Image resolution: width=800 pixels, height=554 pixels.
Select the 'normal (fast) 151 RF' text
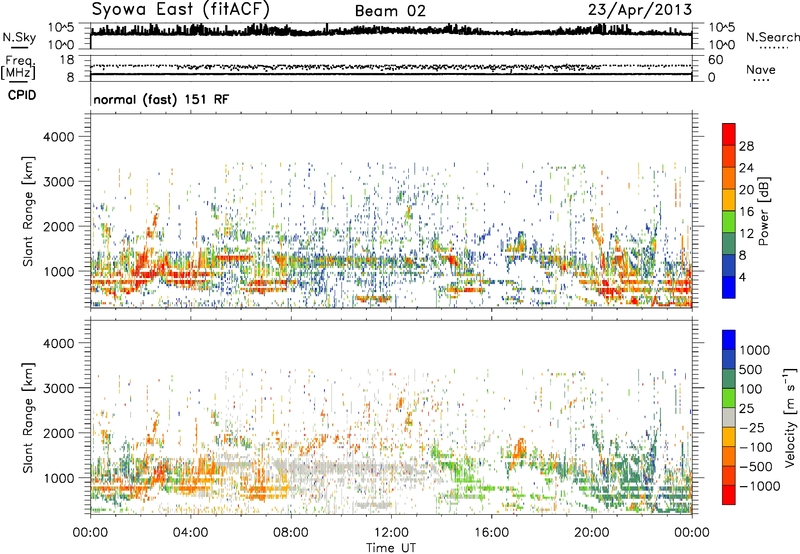click(161, 99)
